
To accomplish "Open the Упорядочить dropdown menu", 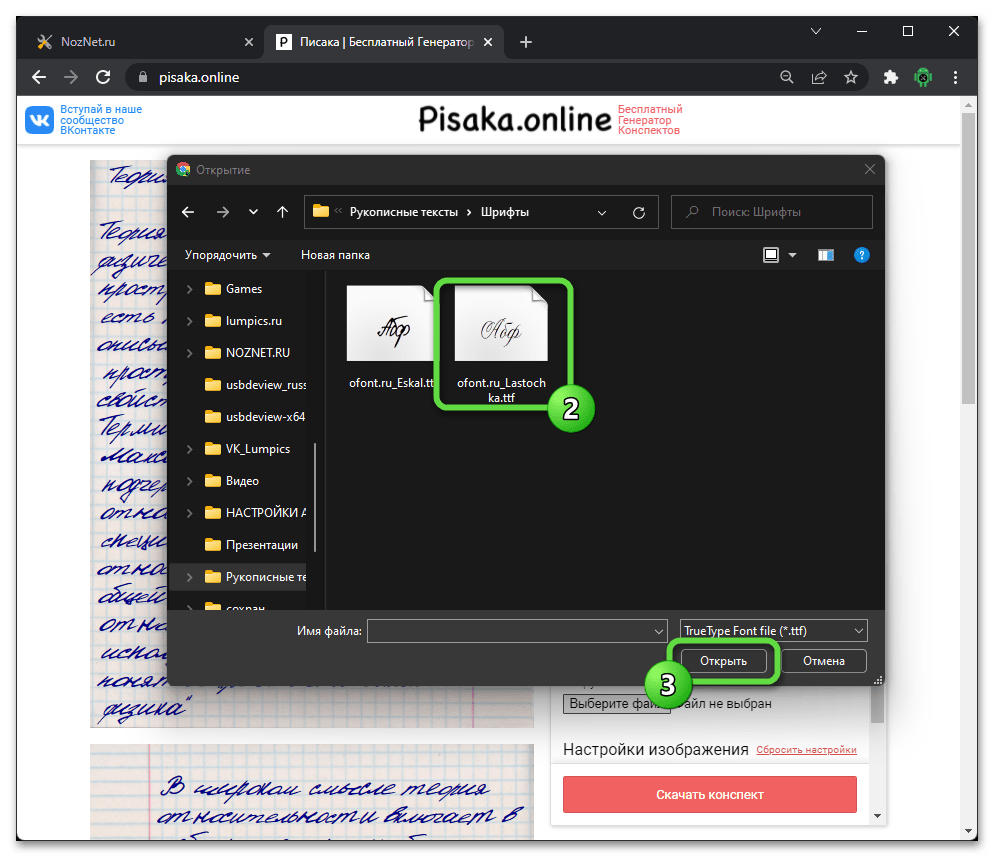I will click(227, 255).
